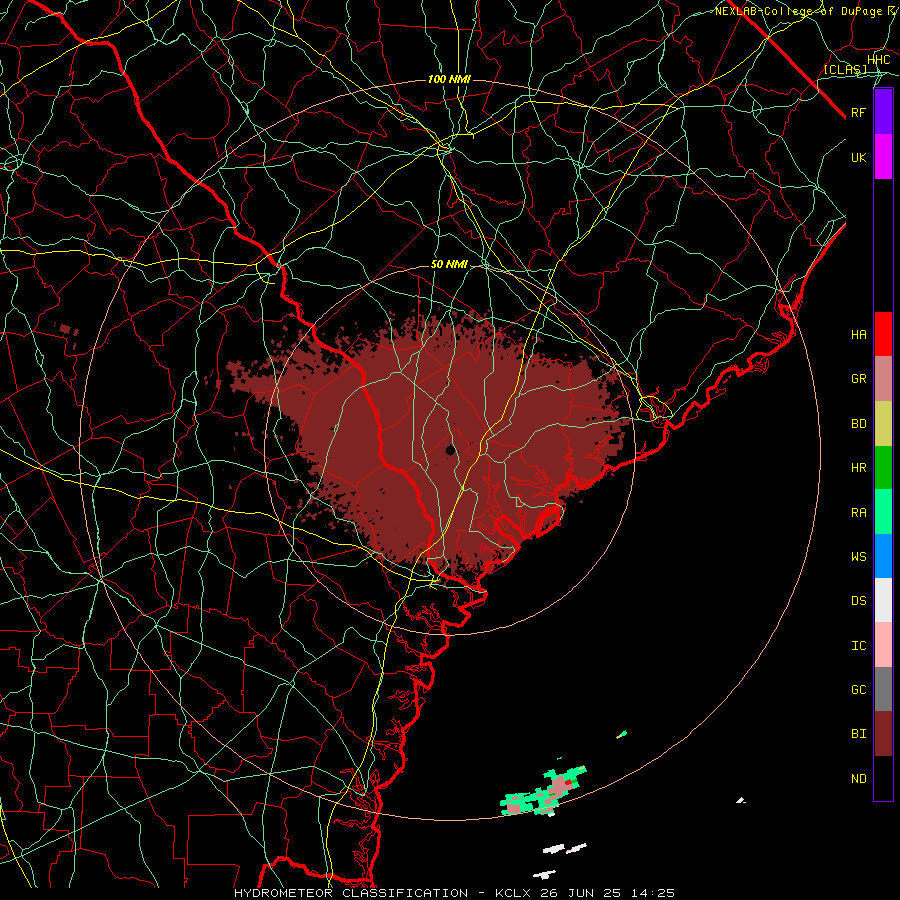This screenshot has width=900, height=900.
Task: Click the UK magenta legend swatch
Action: tap(883, 157)
